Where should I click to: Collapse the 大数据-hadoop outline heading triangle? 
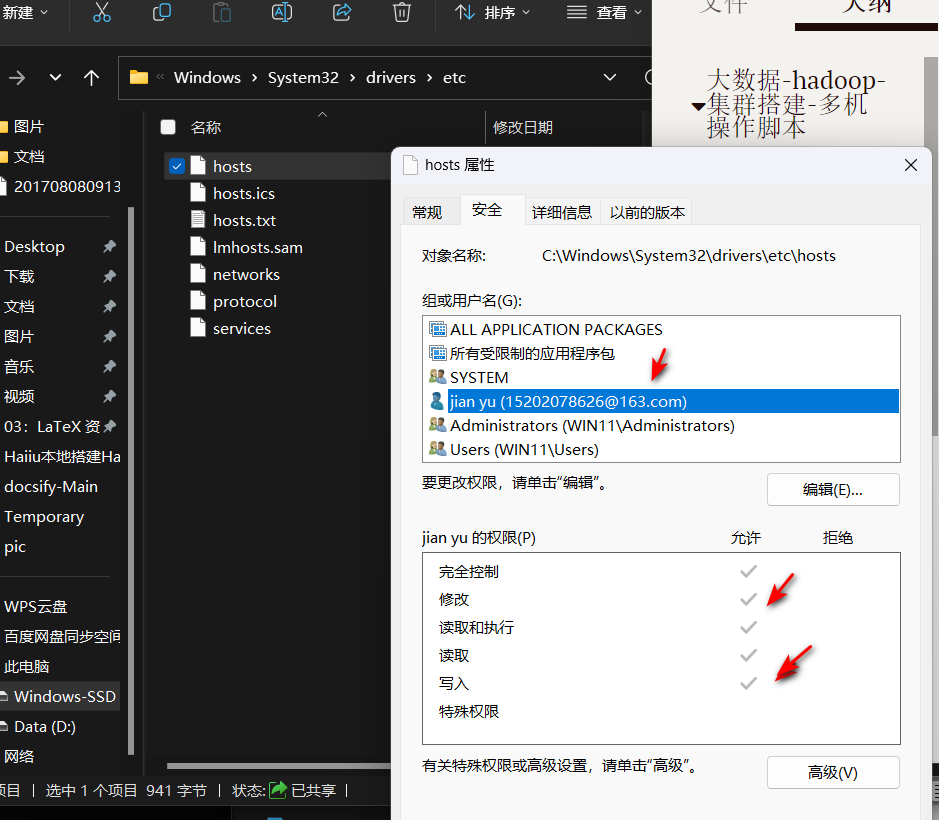[x=697, y=106]
